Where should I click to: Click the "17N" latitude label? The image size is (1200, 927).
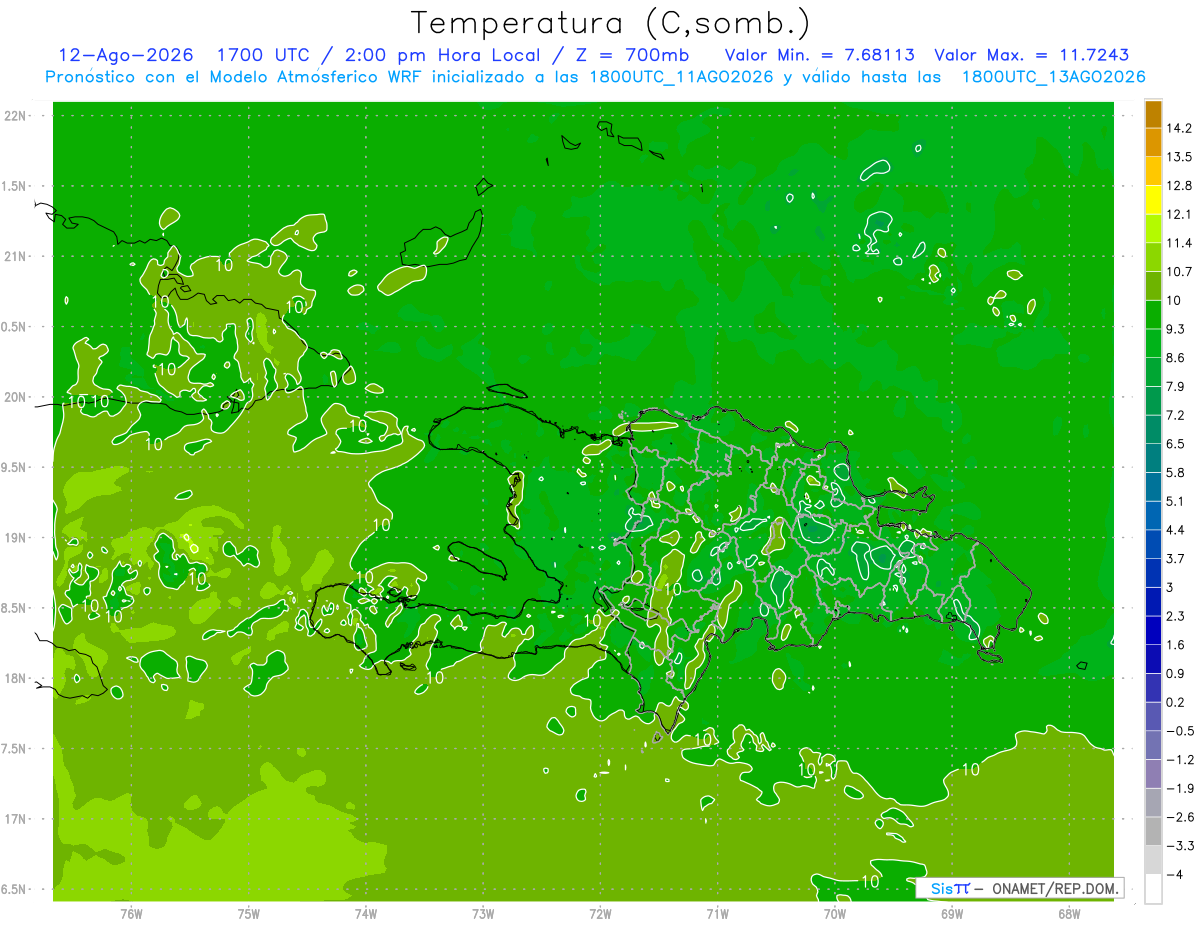point(16,819)
